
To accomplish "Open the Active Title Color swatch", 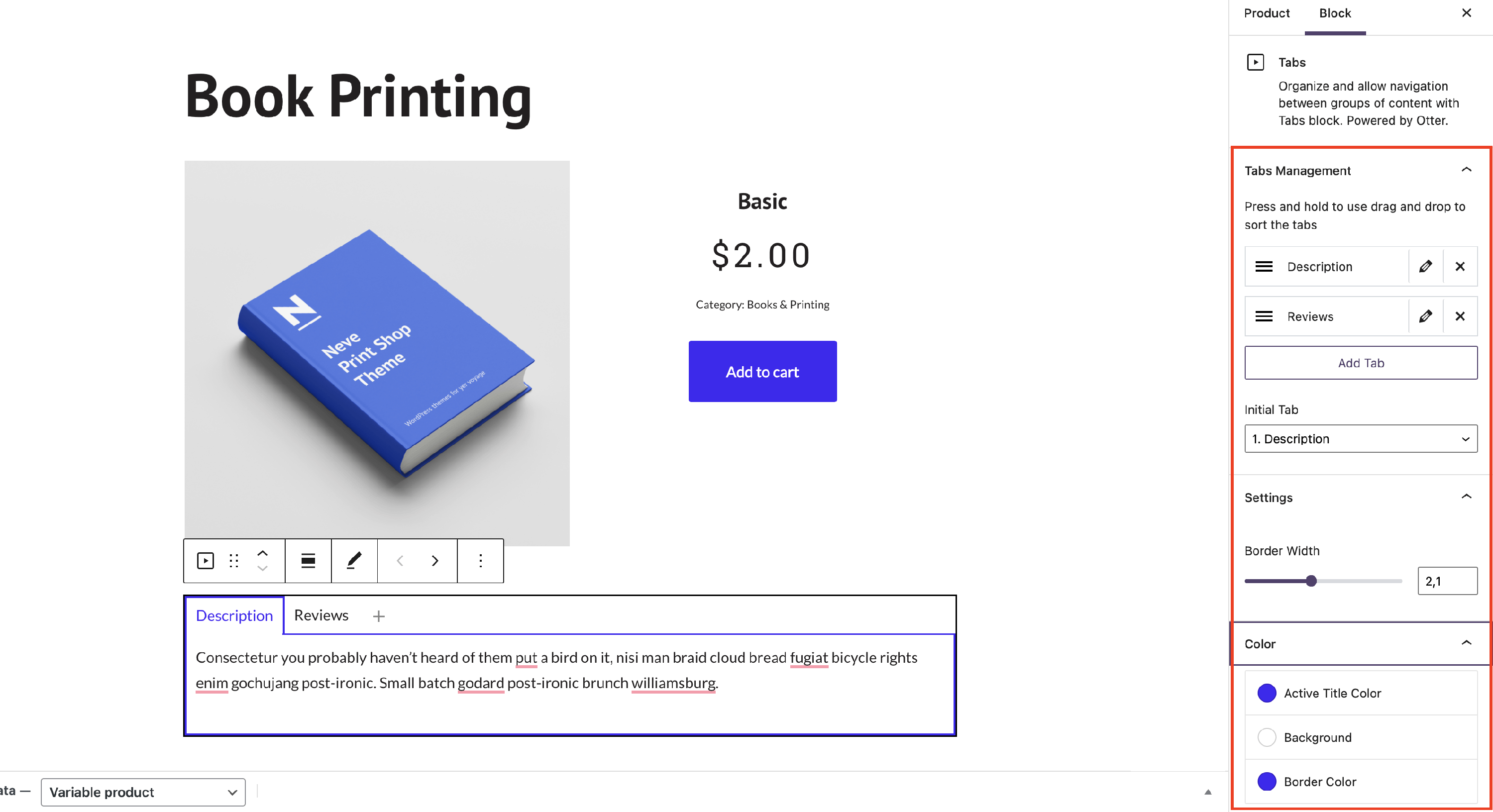I will tap(1267, 693).
